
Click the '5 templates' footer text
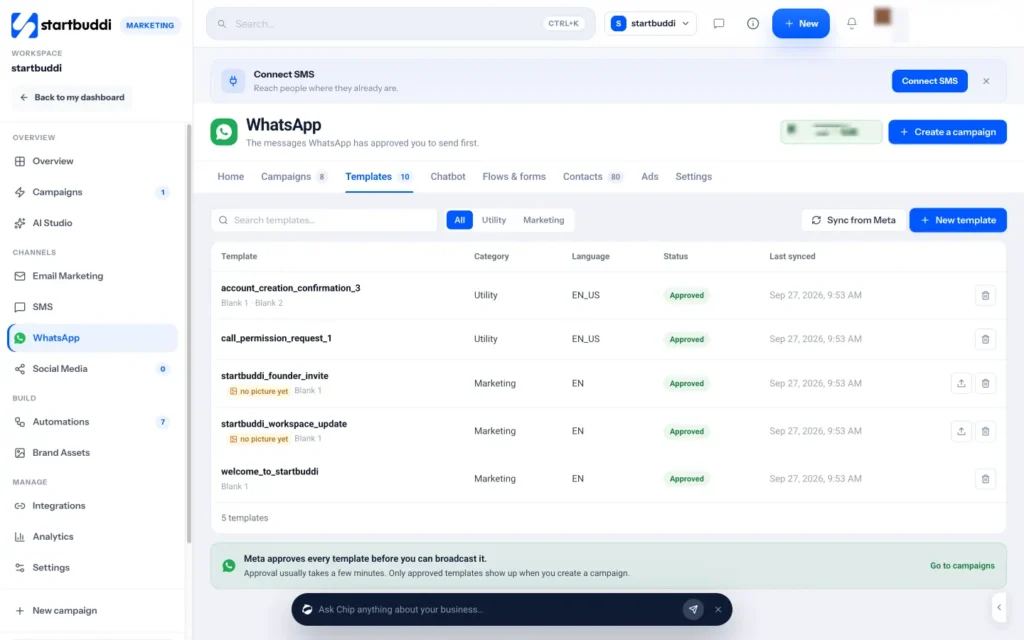(244, 518)
